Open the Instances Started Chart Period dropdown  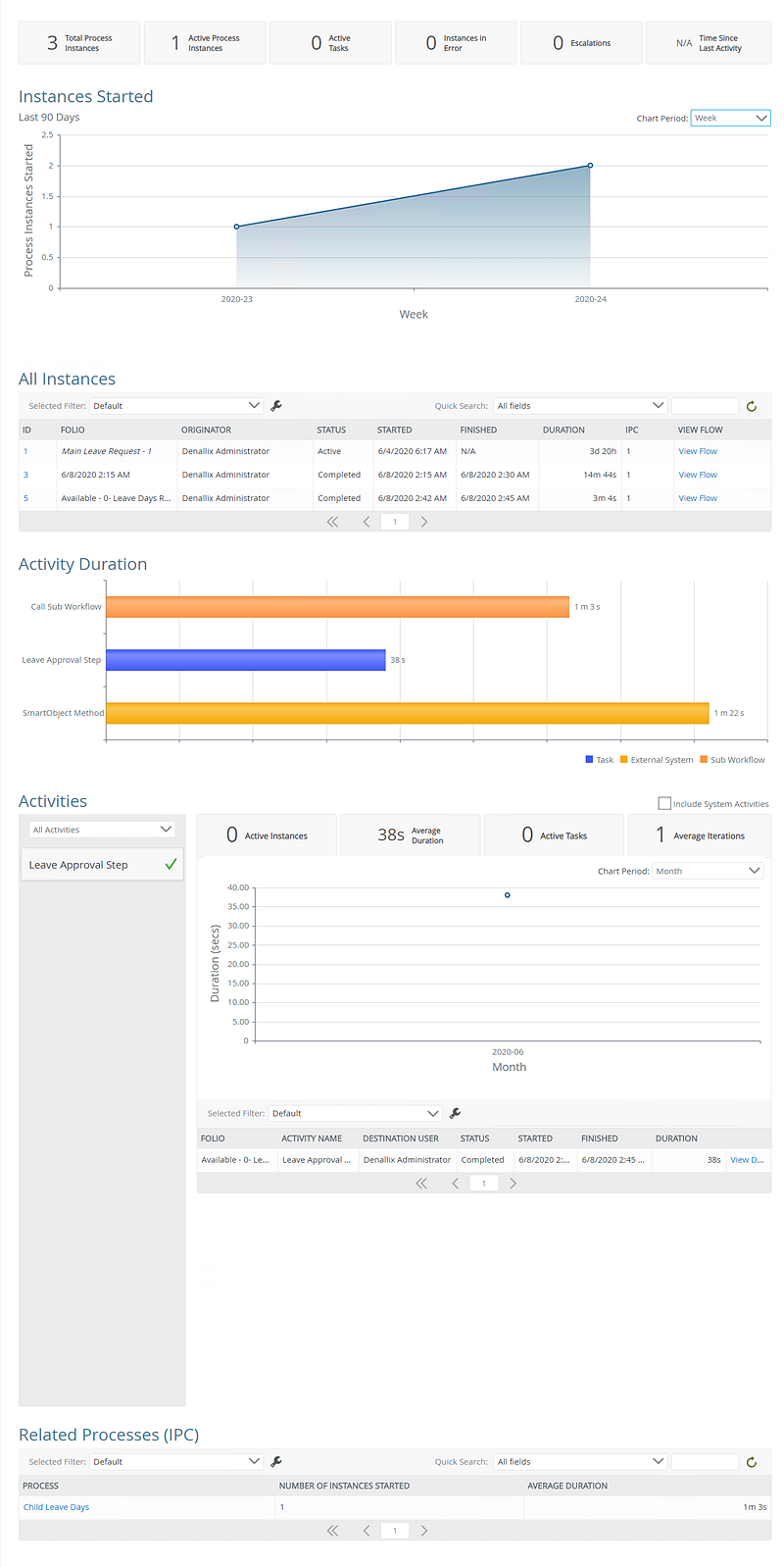730,119
